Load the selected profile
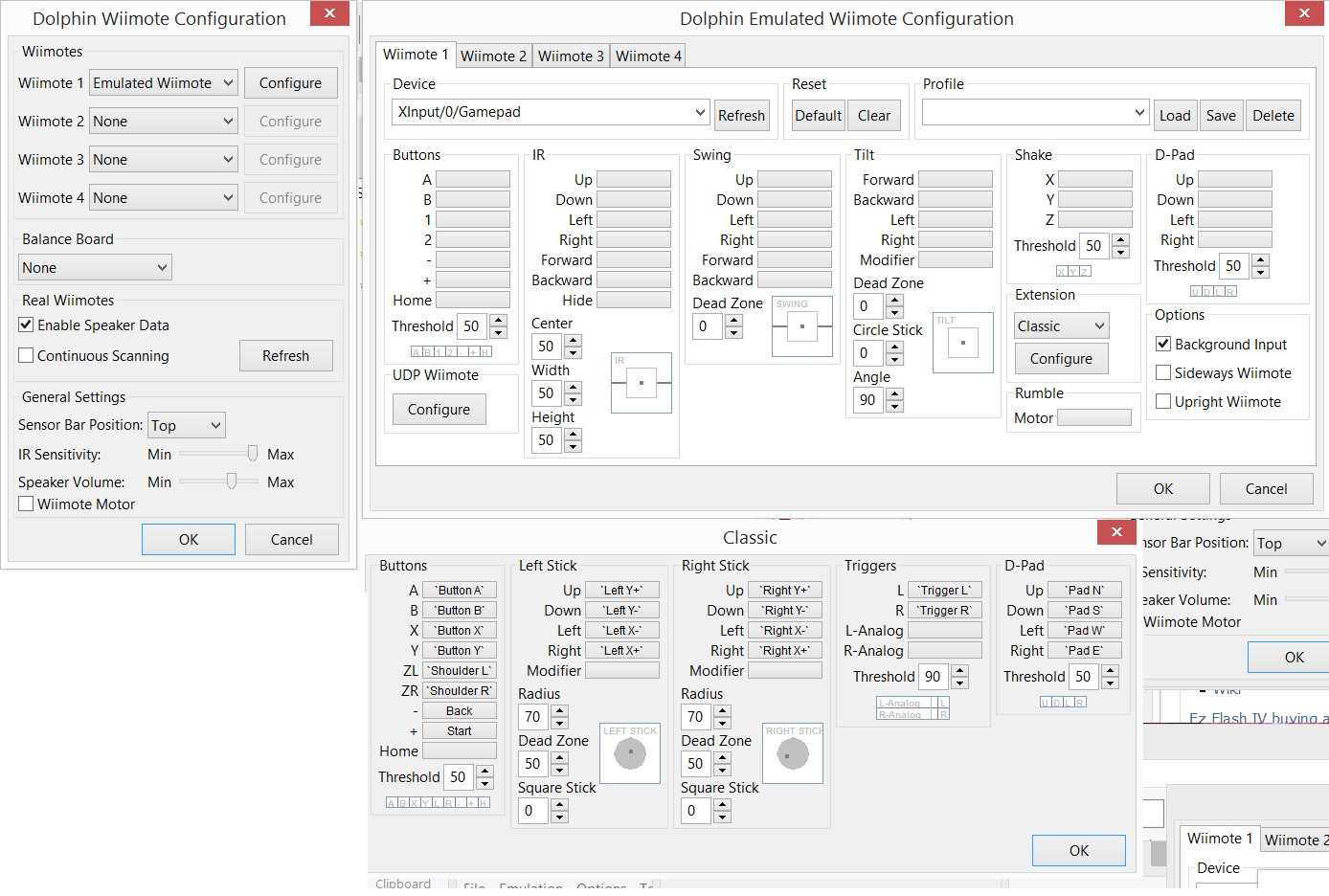The height and width of the screenshot is (896, 1329). tap(1175, 115)
